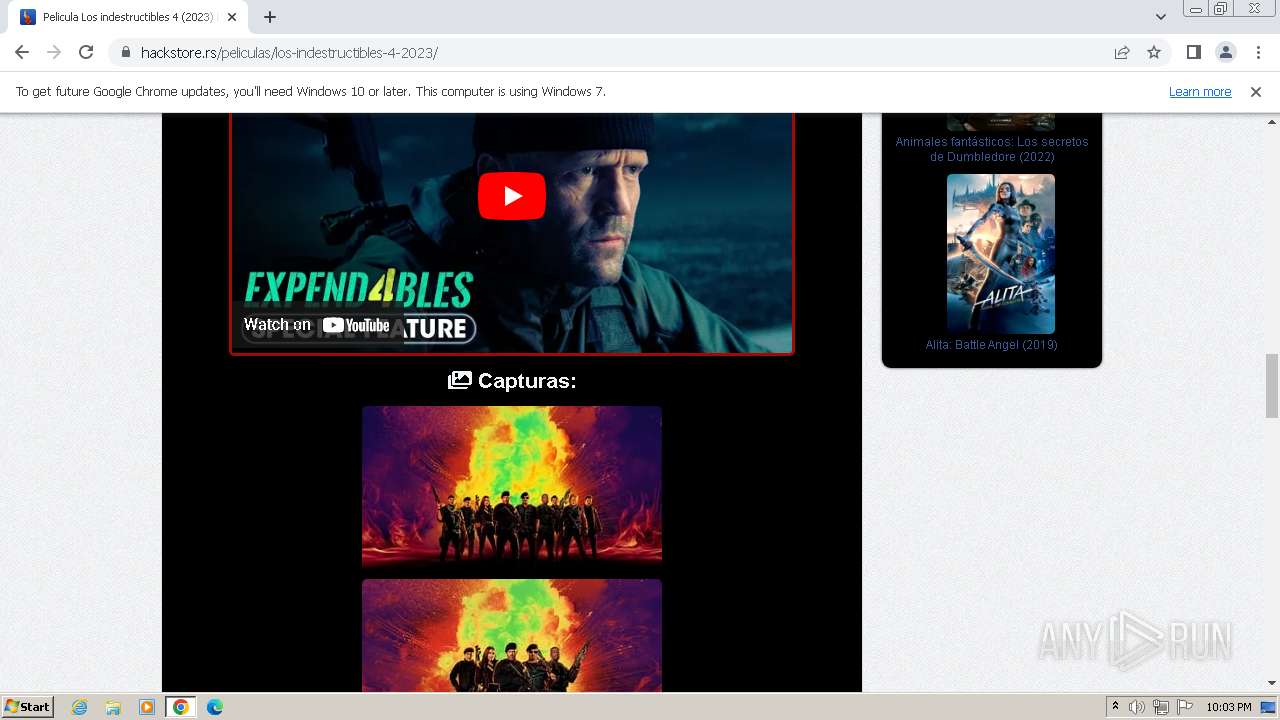Open the share page icon
1280x720 pixels.
click(x=1122, y=53)
